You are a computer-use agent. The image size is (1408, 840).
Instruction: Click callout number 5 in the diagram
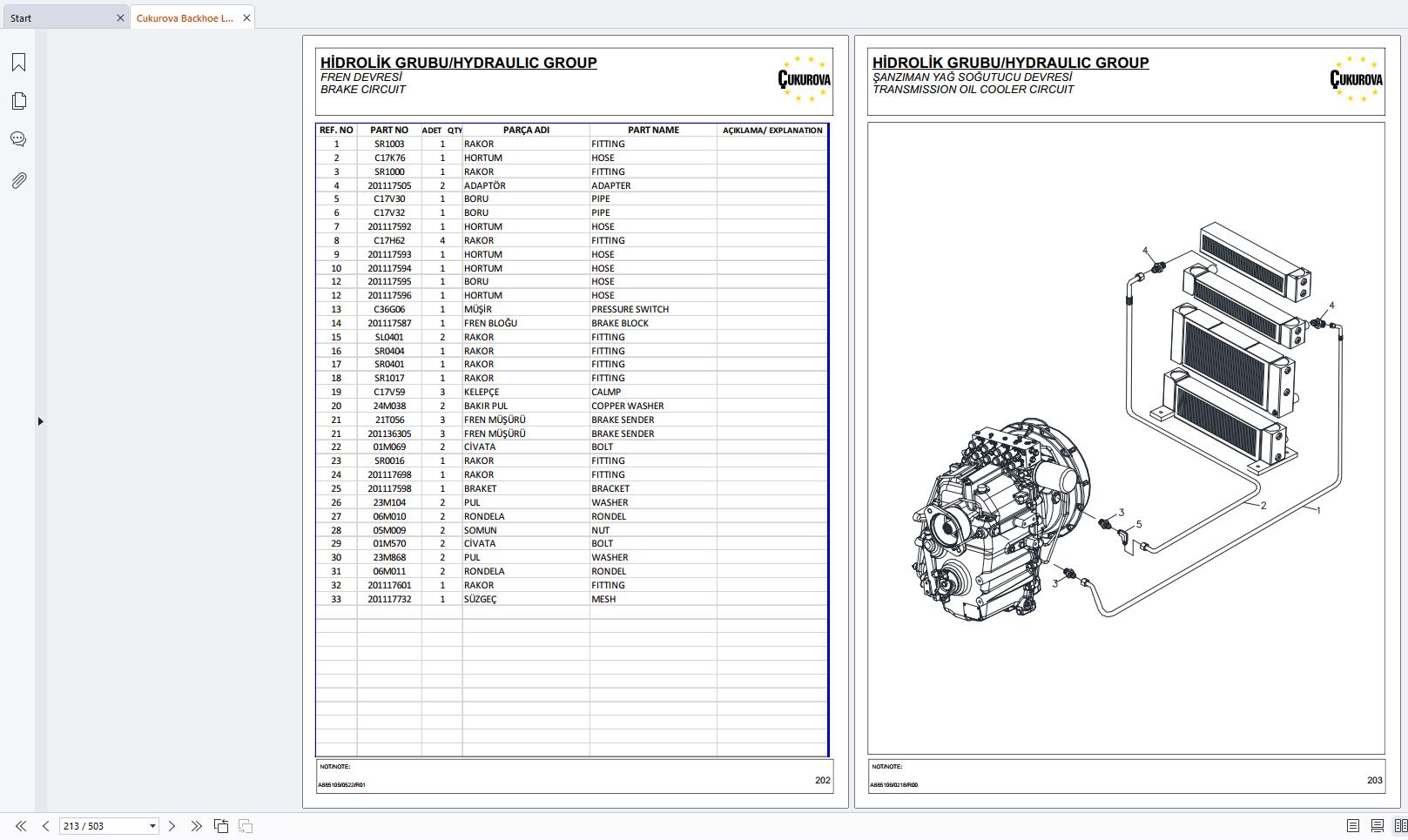(x=1139, y=524)
